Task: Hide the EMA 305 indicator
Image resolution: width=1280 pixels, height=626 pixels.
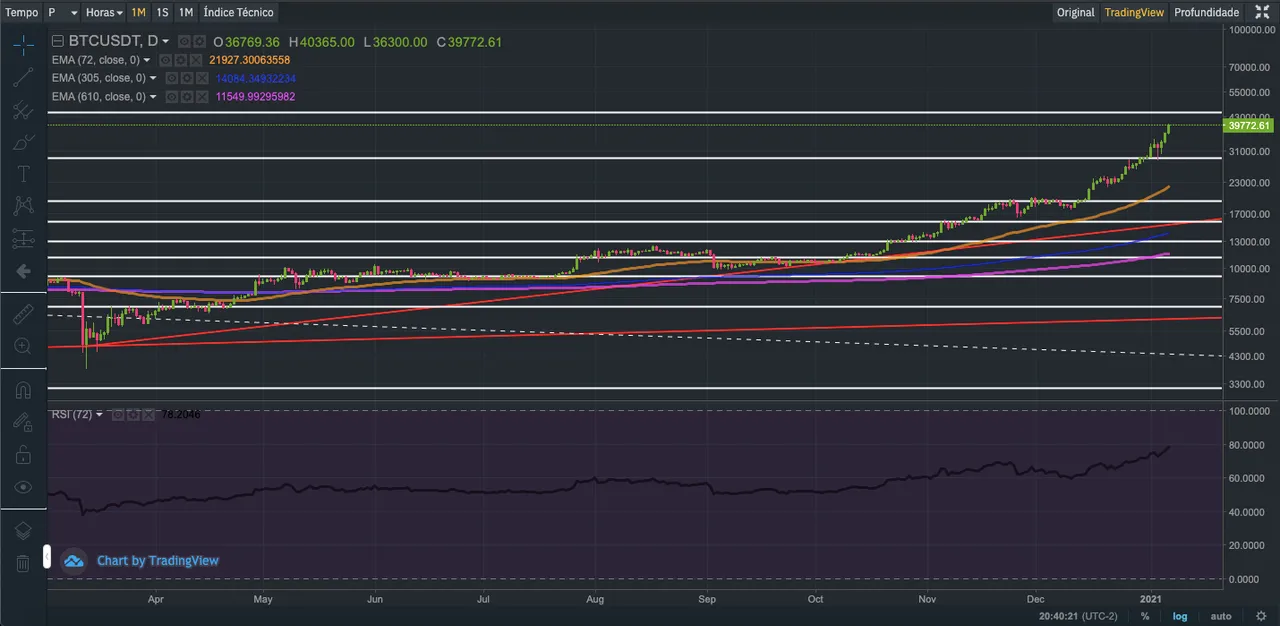Action: 171,78
